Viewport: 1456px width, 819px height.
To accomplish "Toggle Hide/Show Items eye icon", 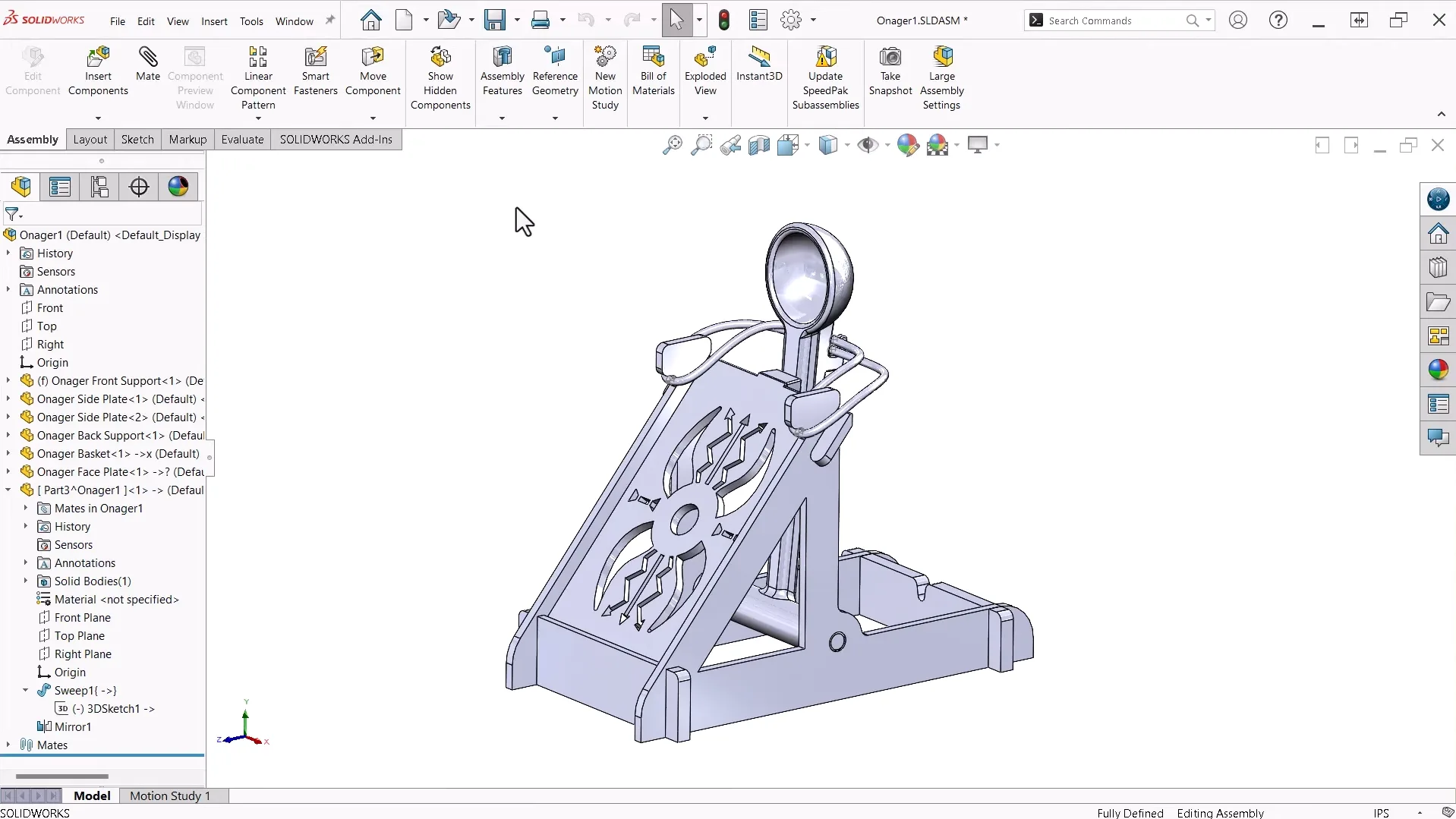I will [x=867, y=145].
